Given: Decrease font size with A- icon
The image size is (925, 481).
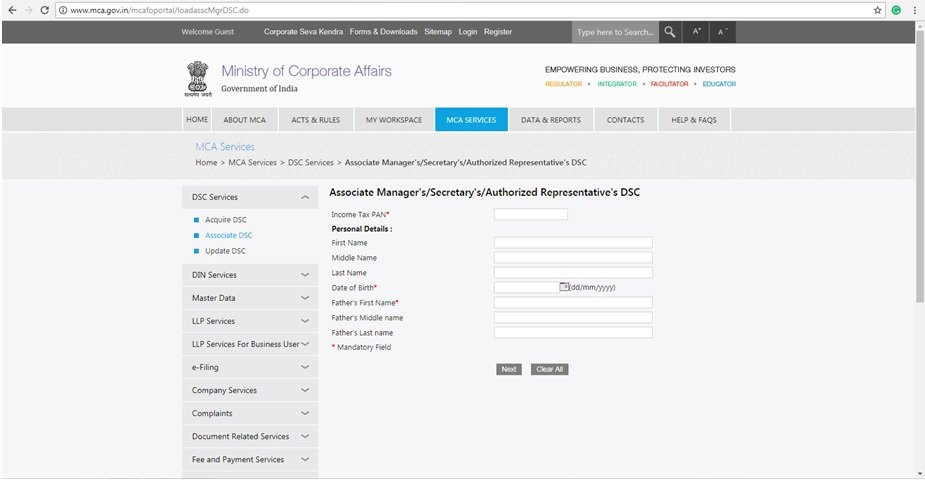Looking at the screenshot, I should pos(723,32).
